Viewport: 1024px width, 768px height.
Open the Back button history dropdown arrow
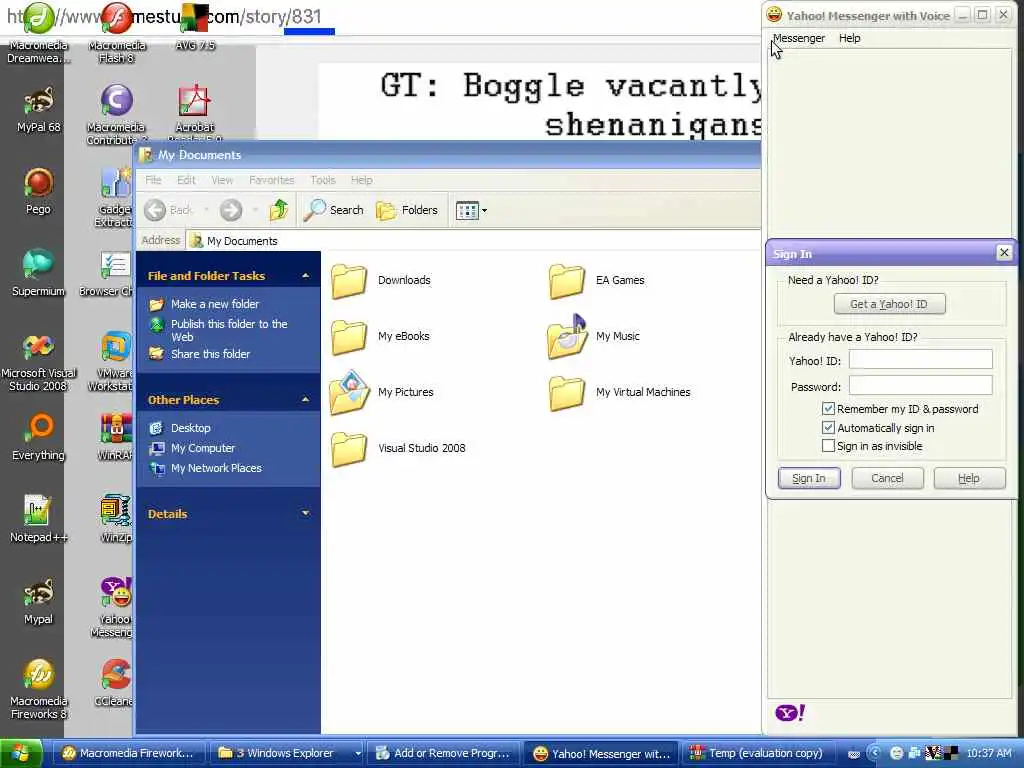[206, 210]
